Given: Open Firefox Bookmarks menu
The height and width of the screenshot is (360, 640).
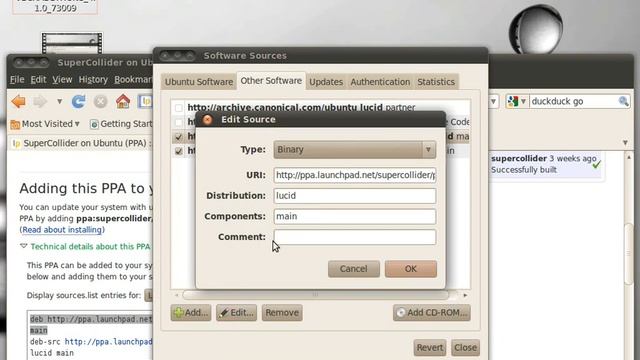Looking at the screenshot, I should [133, 80].
